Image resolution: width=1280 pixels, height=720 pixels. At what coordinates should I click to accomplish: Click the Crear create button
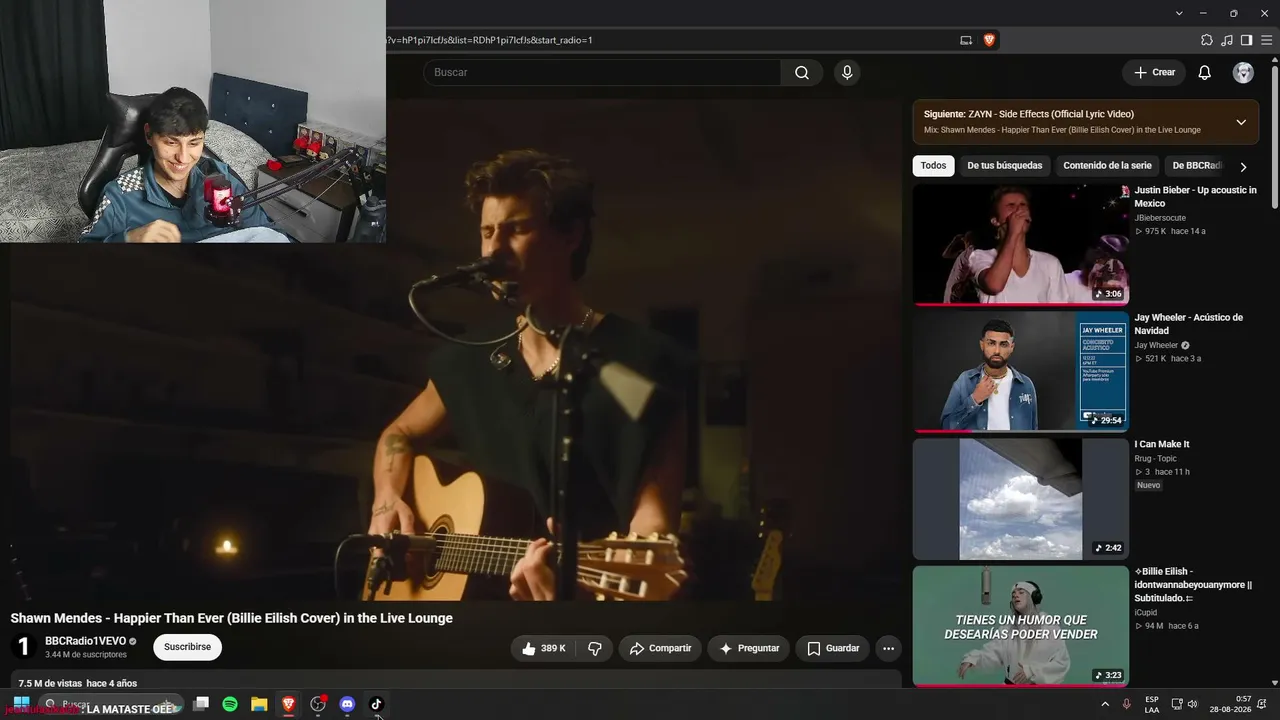click(x=1154, y=72)
